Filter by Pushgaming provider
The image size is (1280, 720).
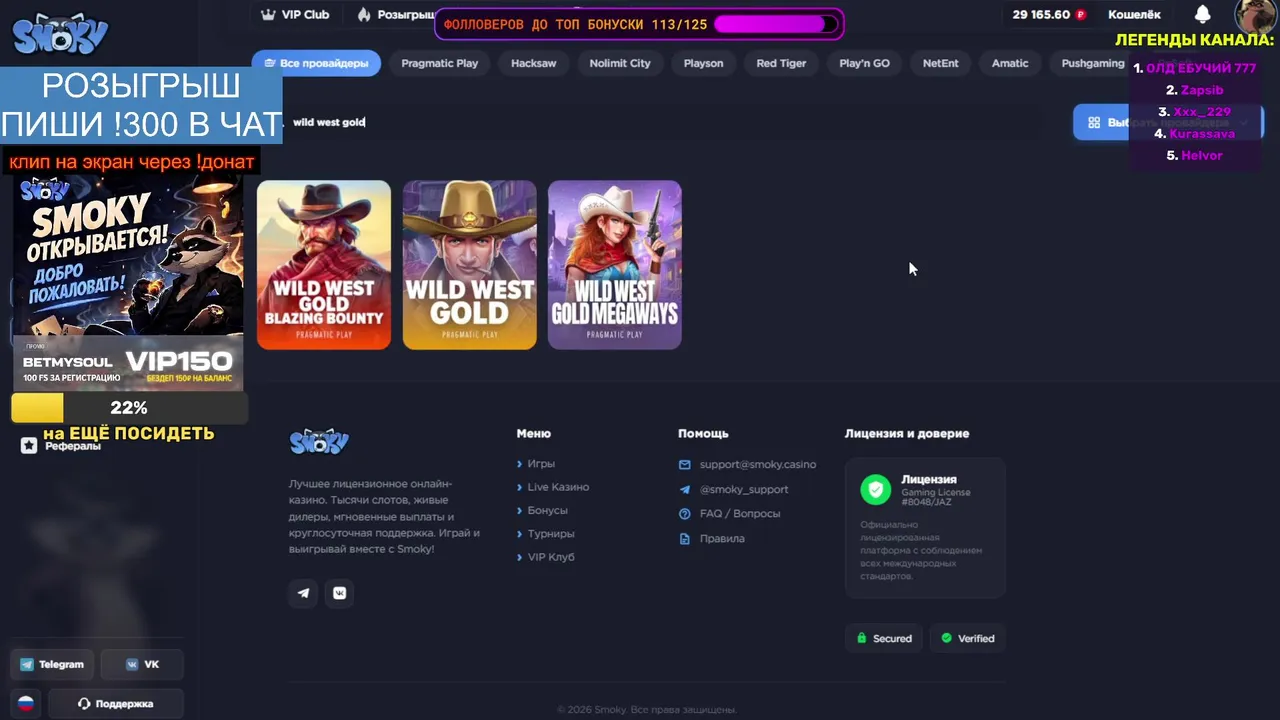pos(1093,63)
